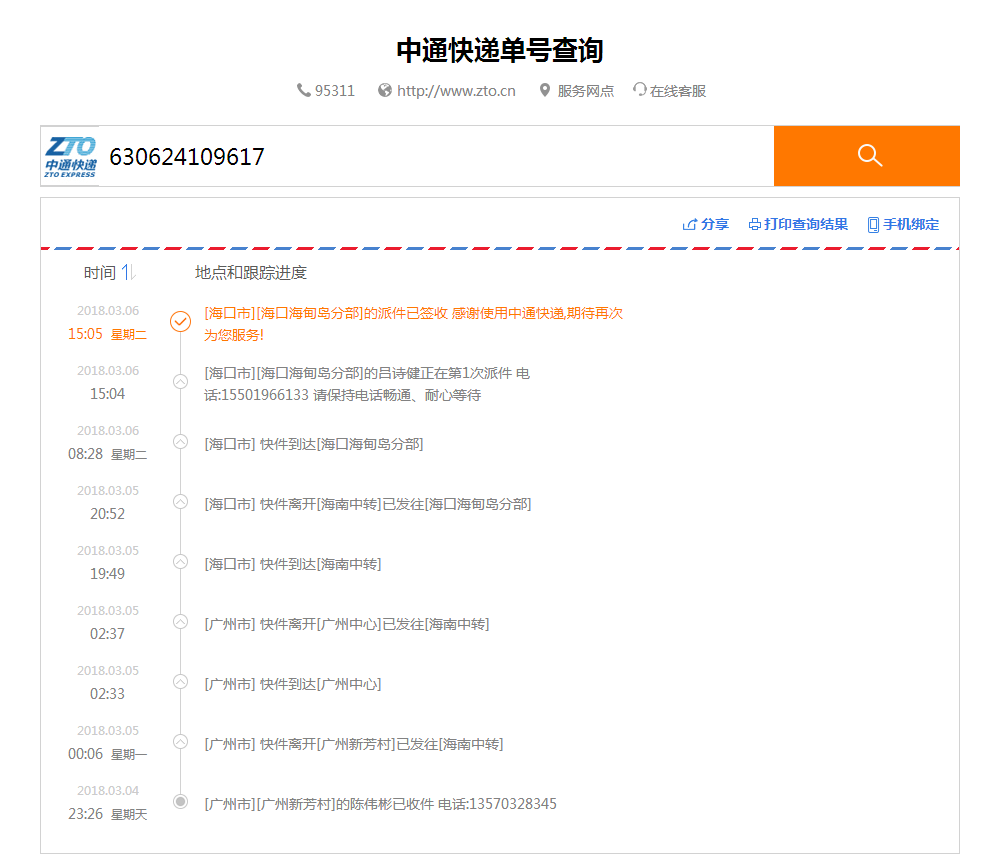Click the 吕诗健正在第1次派件 delivery entry

point(367,384)
